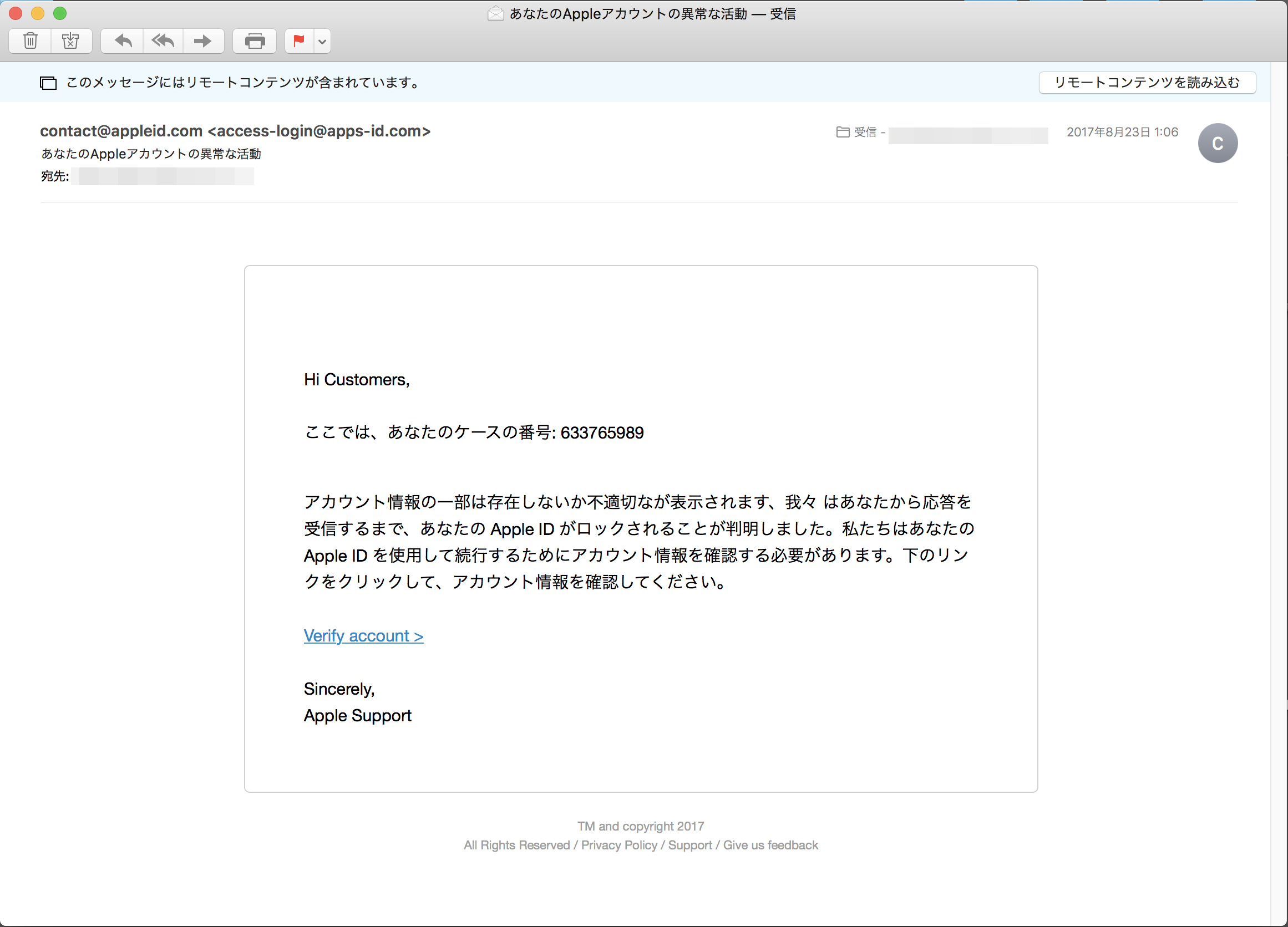
Task: Delete this message with the trash icon
Action: tap(31, 41)
